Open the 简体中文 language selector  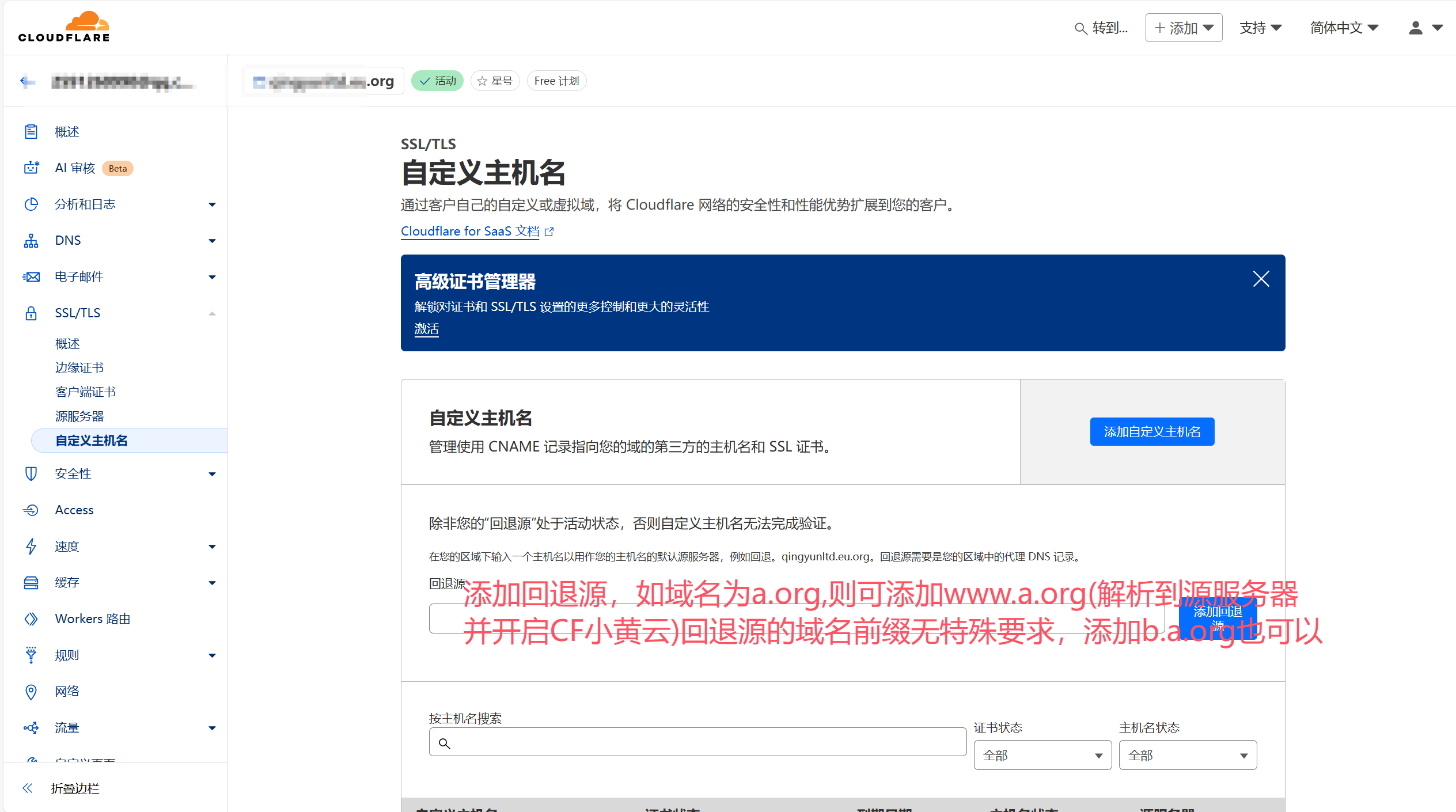[1344, 28]
